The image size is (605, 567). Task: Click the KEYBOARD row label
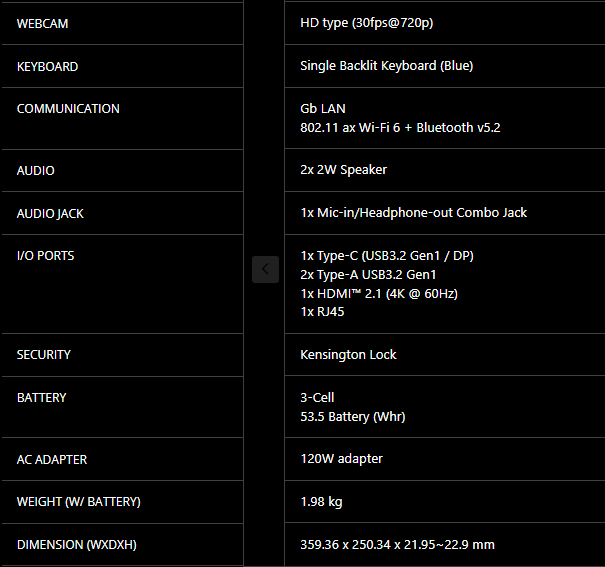pos(47,67)
